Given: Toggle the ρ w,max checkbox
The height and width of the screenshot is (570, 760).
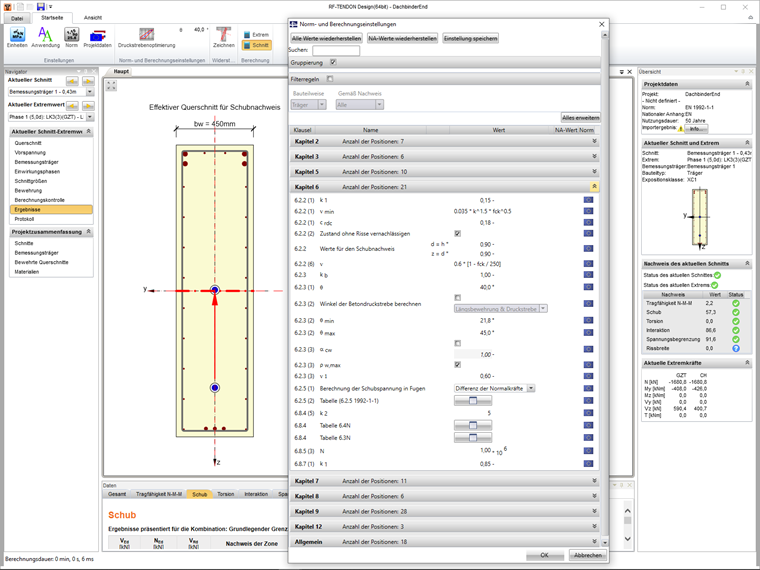Looking at the screenshot, I should tap(458, 364).
